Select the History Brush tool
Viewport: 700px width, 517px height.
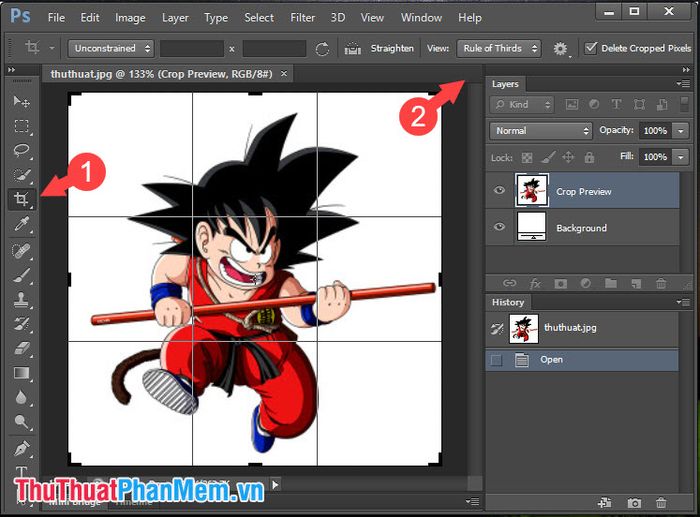click(21, 324)
